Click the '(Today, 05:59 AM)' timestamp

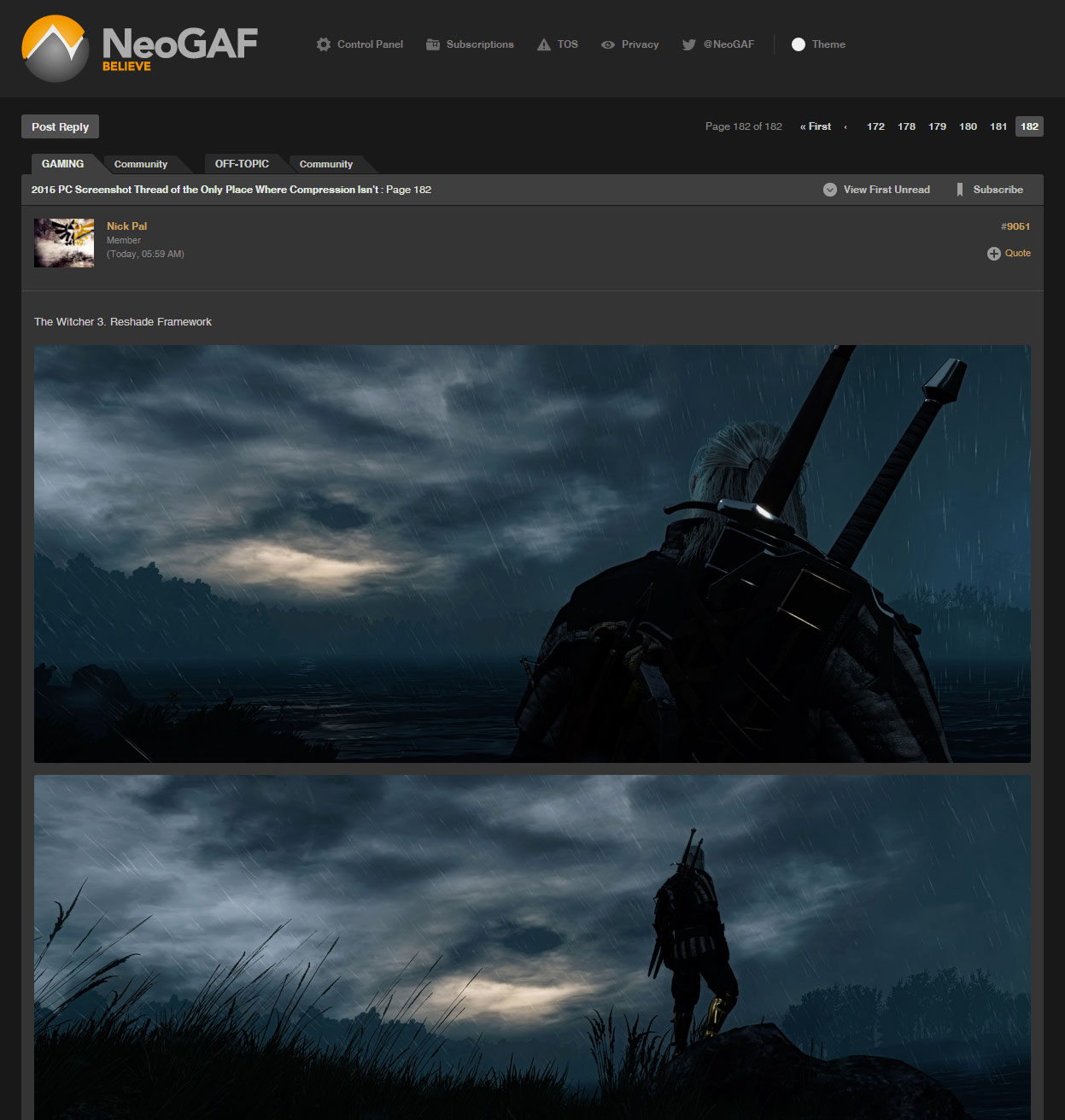tap(145, 255)
